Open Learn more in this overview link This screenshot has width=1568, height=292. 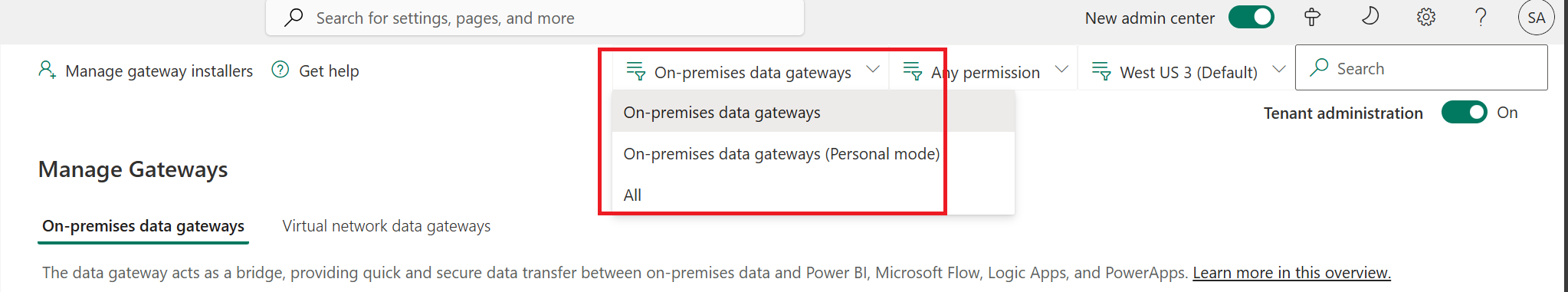pos(1291,273)
